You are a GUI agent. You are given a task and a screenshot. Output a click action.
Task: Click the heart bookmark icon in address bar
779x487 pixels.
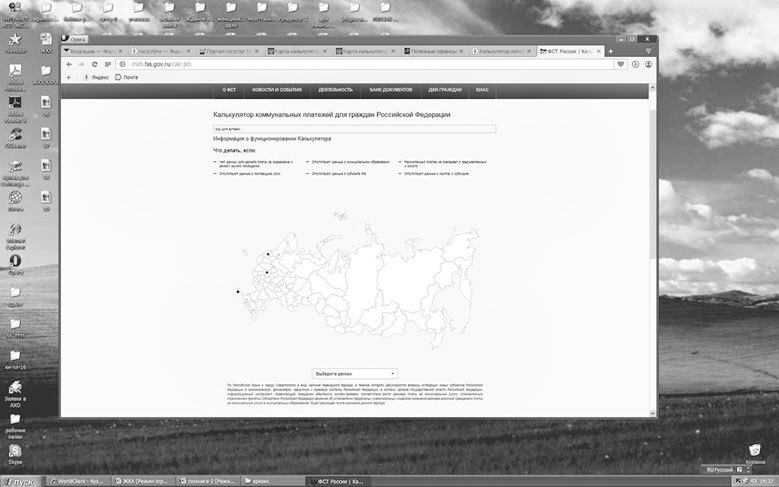coord(620,64)
